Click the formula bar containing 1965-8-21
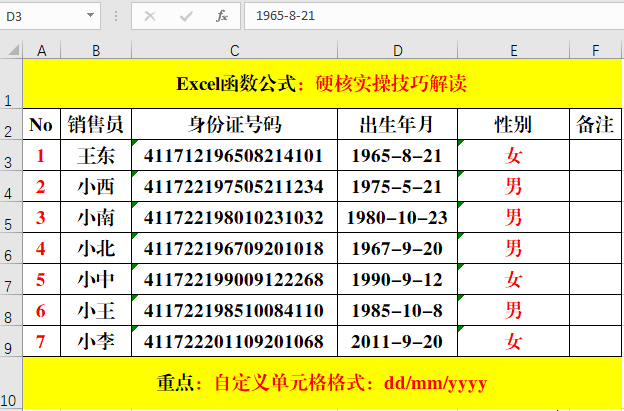Viewport: 624px width, 411px height. click(434, 16)
